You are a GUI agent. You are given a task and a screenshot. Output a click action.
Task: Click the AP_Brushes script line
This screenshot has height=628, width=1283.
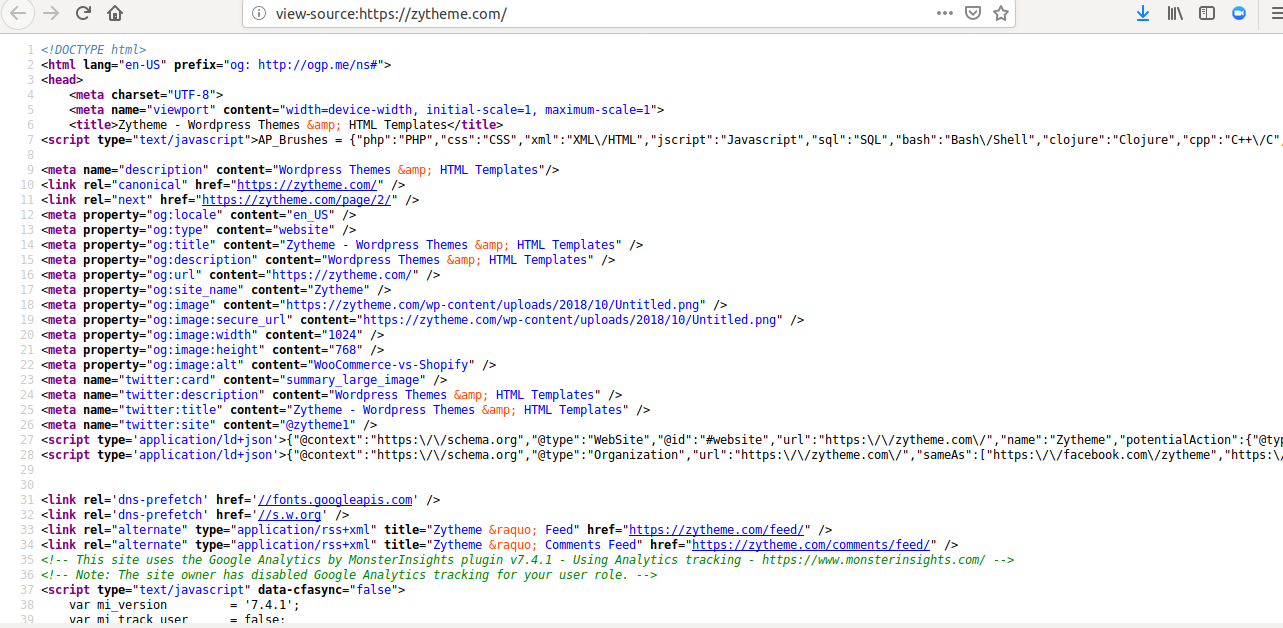660,140
